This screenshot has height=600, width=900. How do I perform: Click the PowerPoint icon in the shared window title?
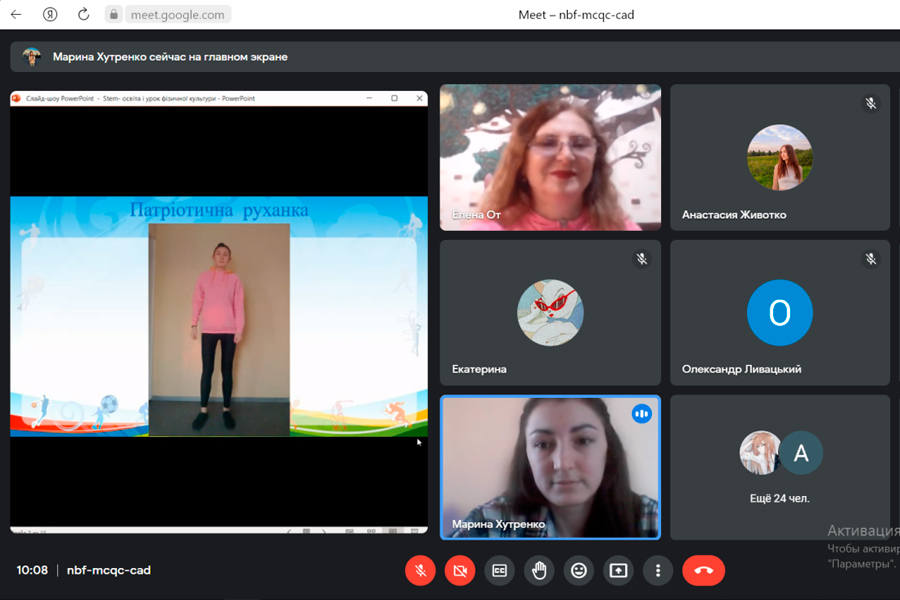coord(16,98)
